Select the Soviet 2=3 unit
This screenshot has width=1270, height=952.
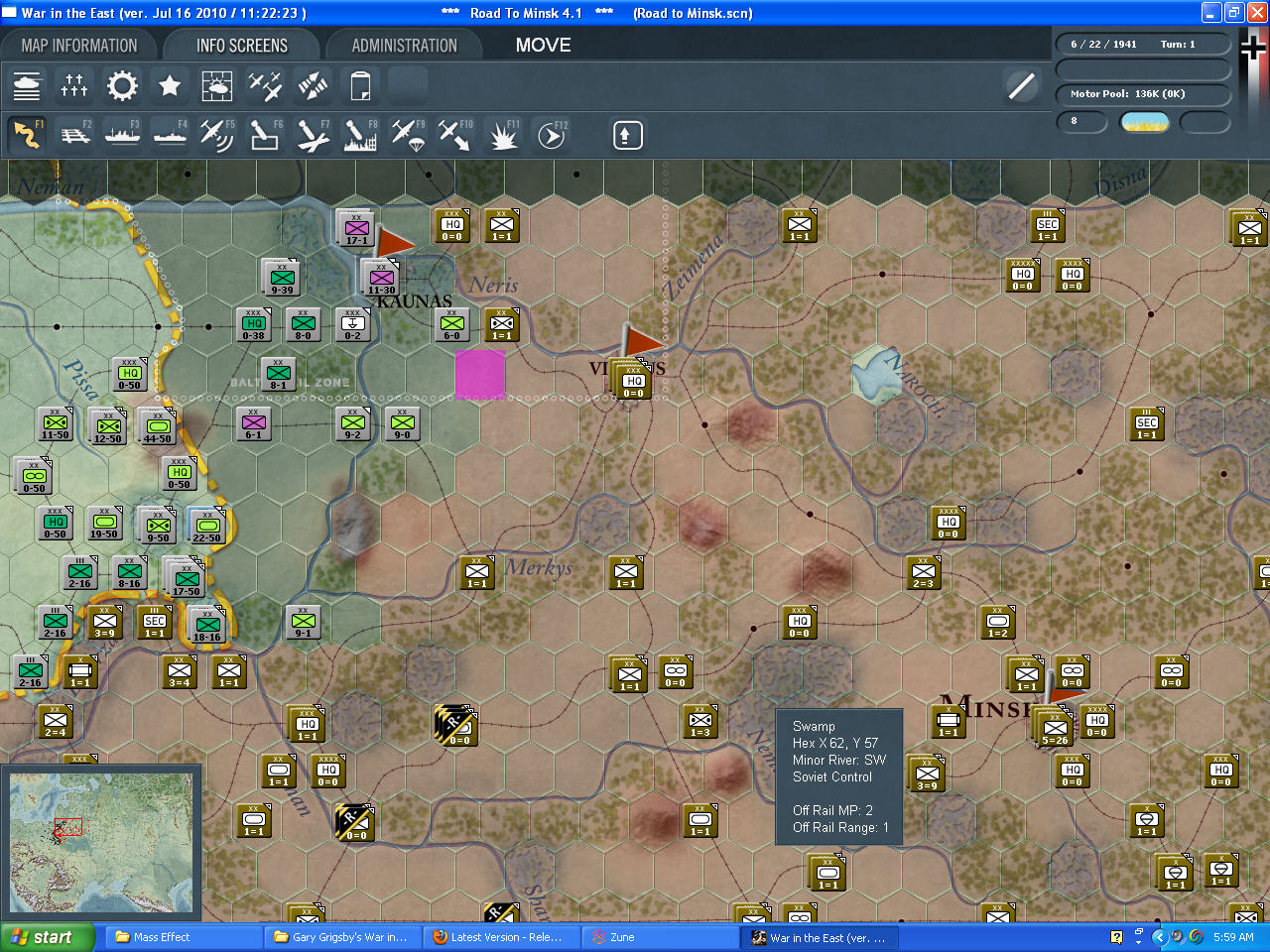(x=924, y=573)
